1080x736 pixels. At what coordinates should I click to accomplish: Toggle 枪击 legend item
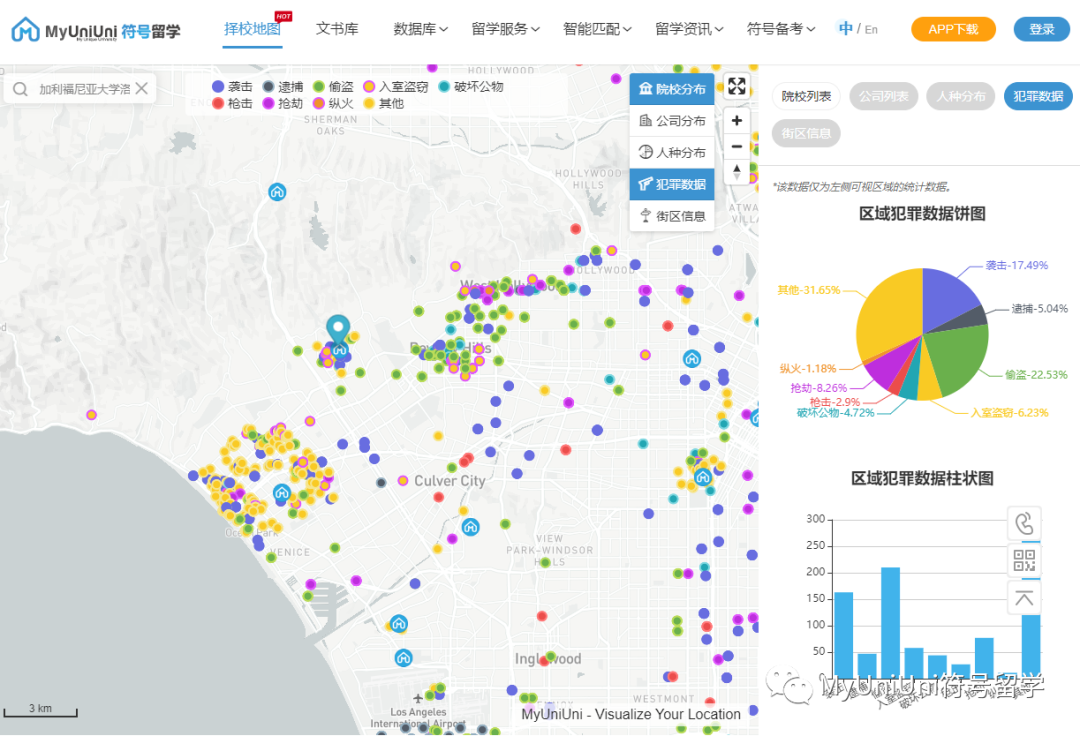232,103
